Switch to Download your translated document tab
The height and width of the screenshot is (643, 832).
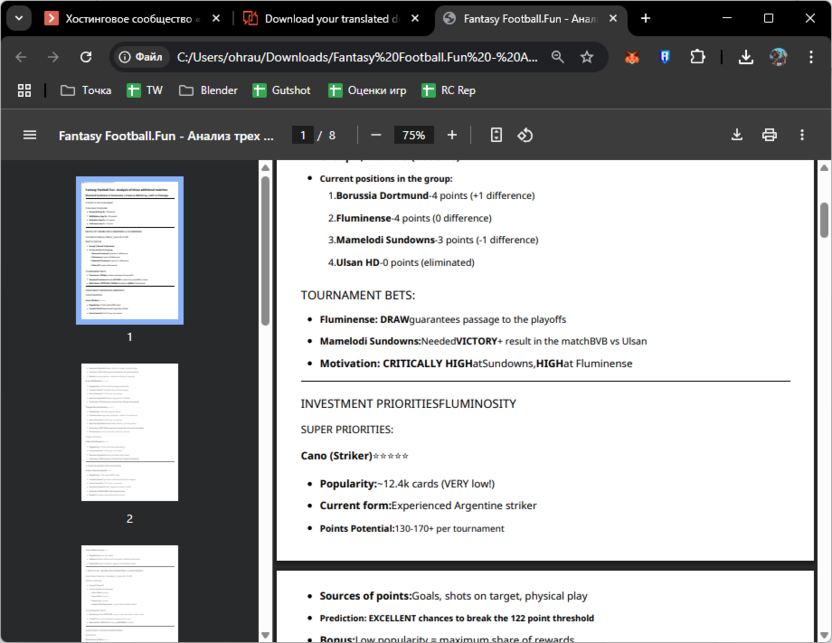324,19
